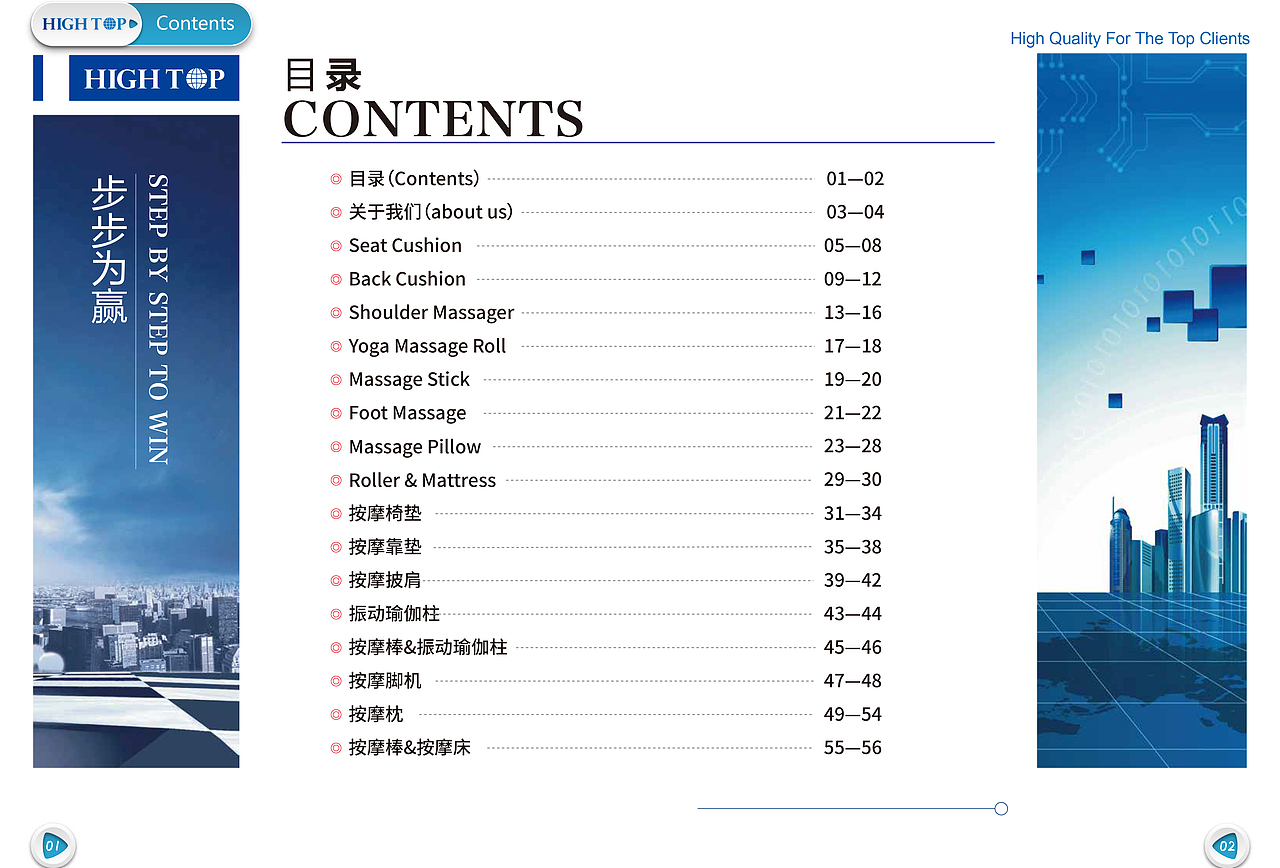Viewport: 1280px width, 868px height.
Task: Jump to Yoga Massage Roll section
Action: click(427, 346)
